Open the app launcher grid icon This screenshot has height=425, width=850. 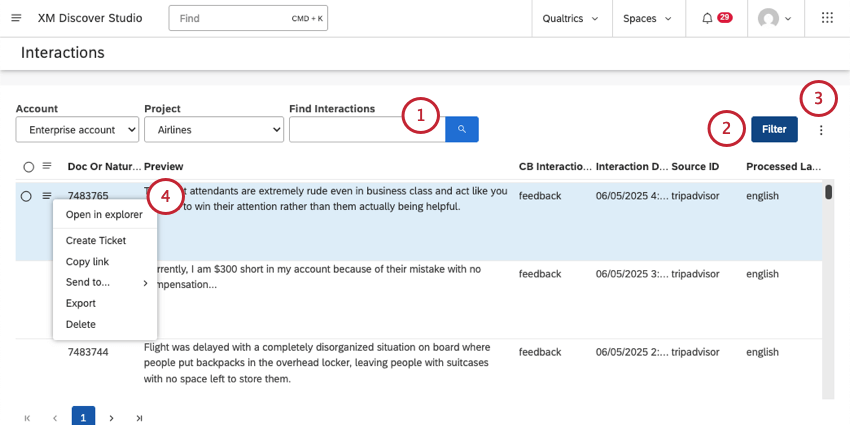tap(827, 18)
